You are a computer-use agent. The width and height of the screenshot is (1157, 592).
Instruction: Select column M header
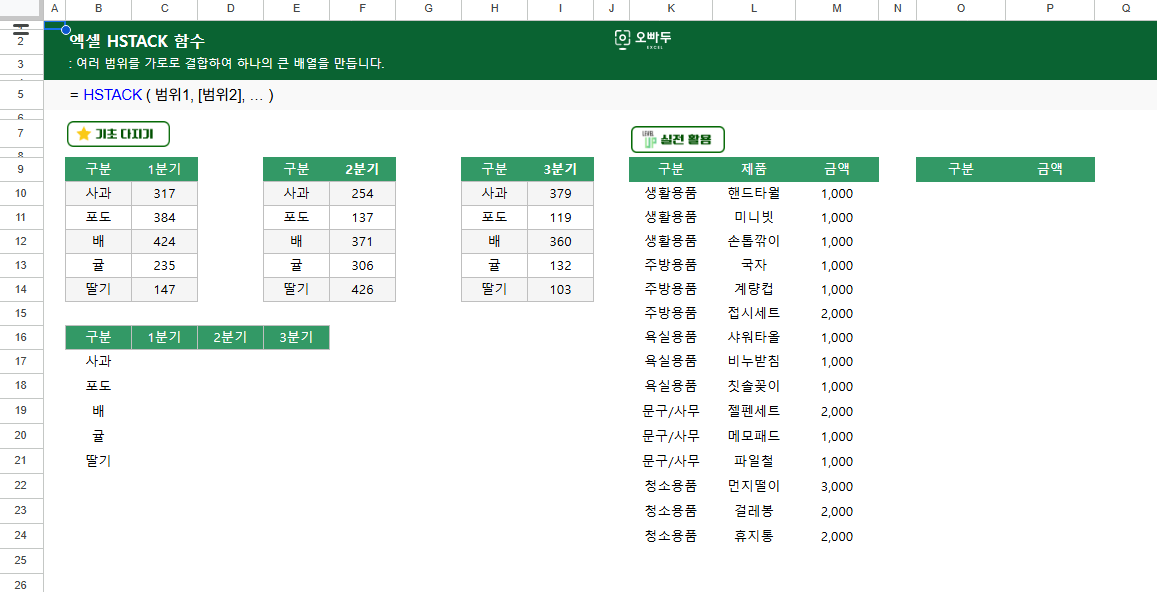[836, 9]
